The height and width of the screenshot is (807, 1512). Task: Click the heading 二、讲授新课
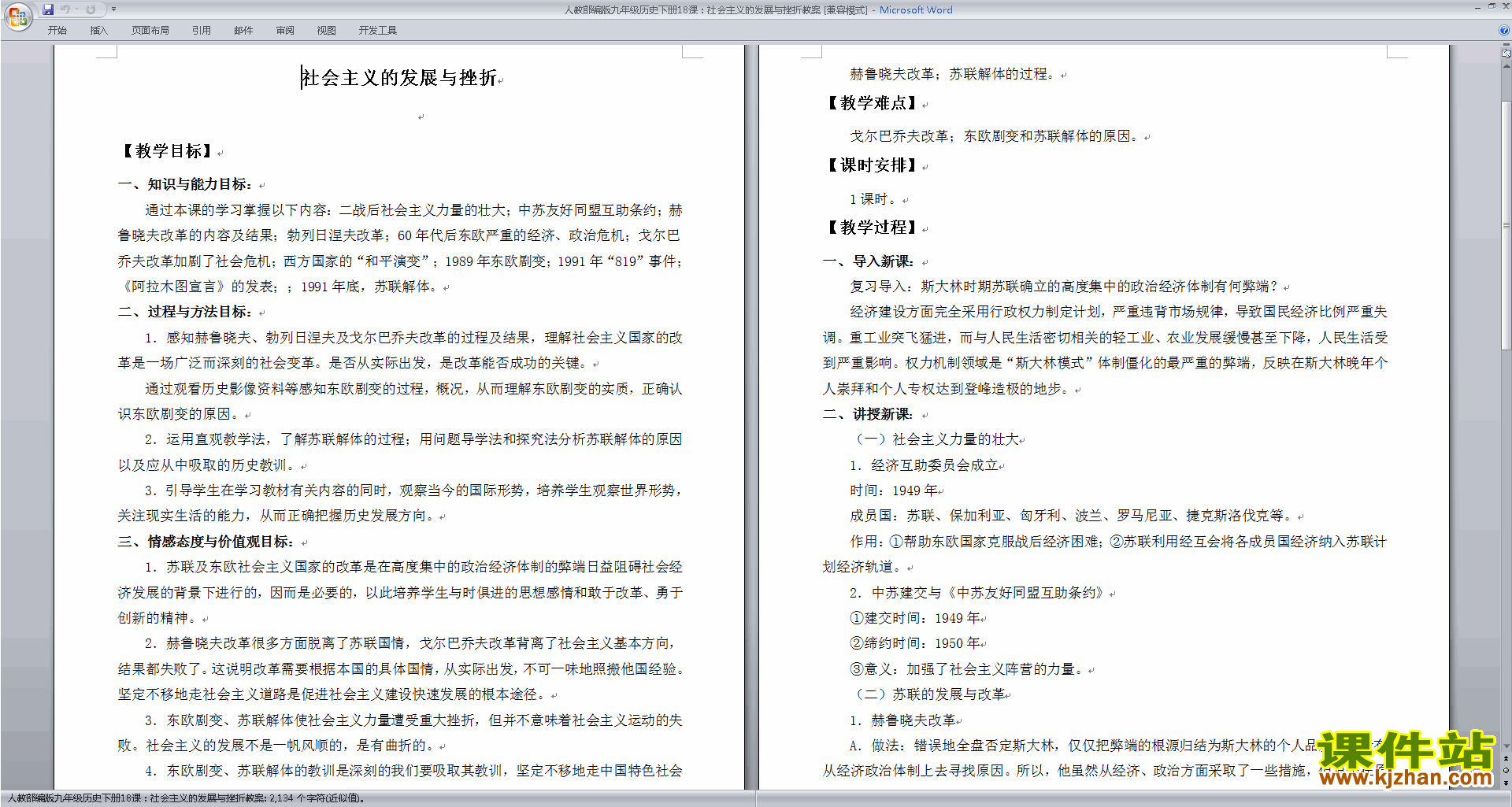(869, 414)
